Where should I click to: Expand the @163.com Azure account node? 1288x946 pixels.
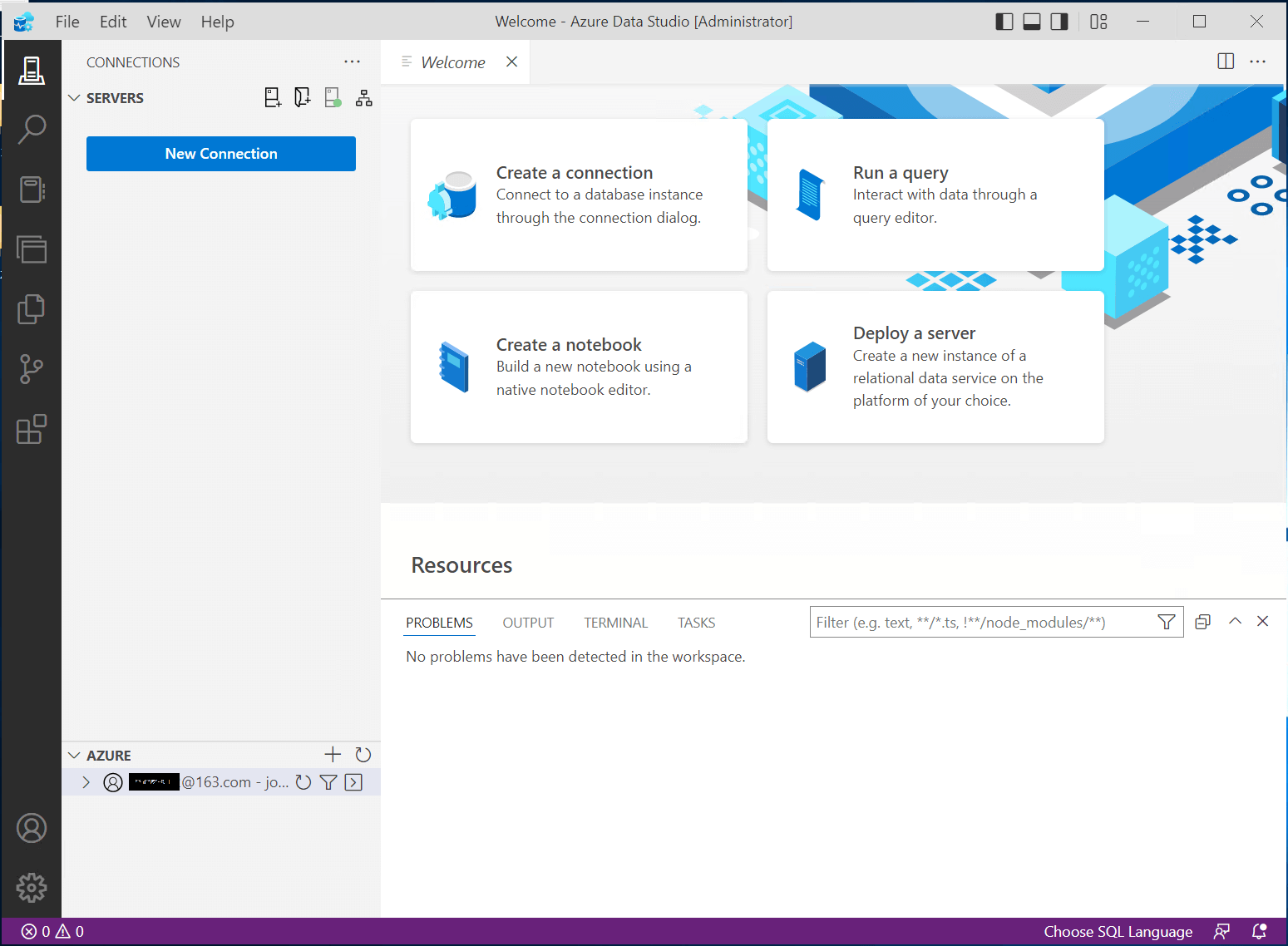tap(86, 782)
